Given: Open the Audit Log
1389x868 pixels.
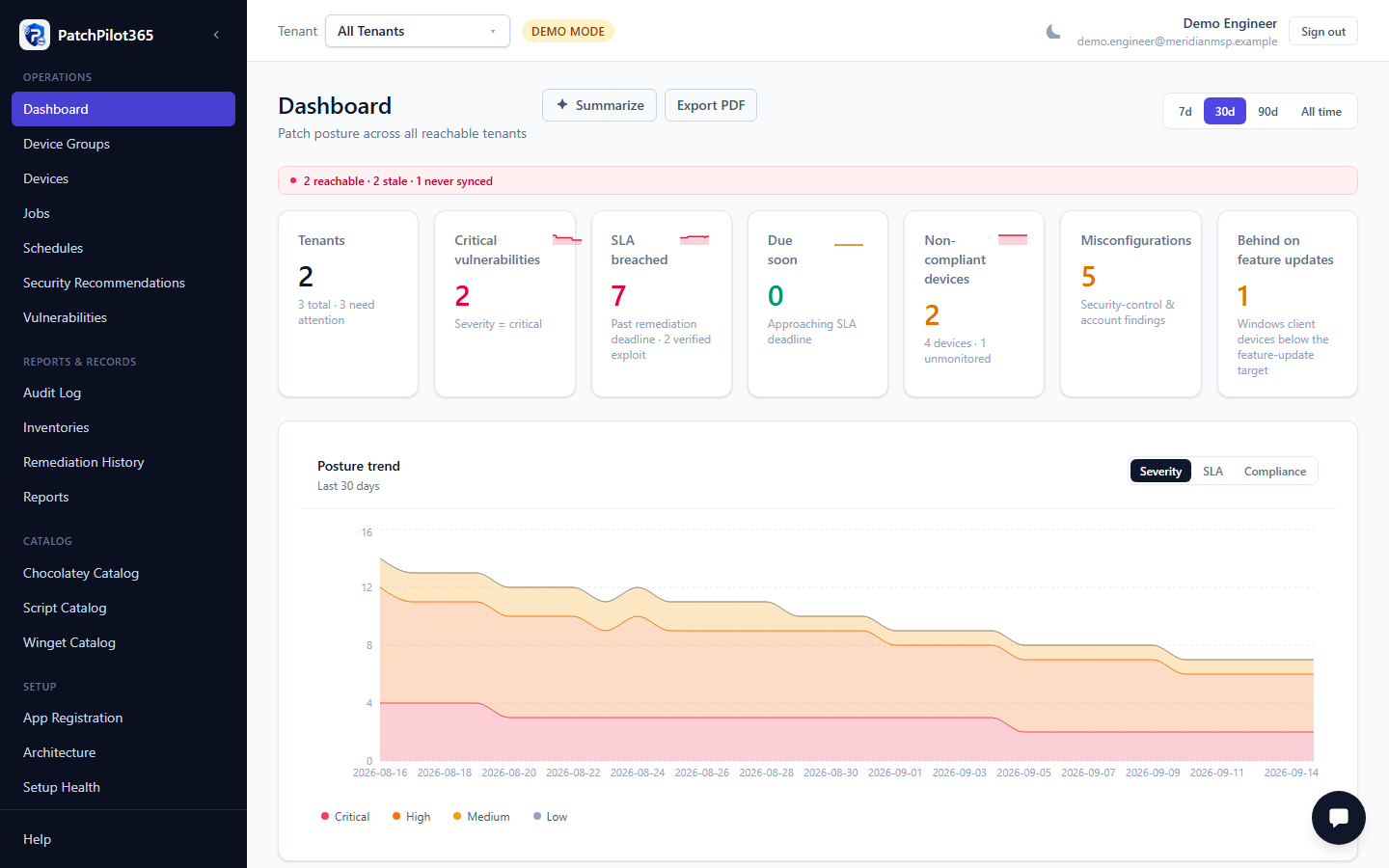Looking at the screenshot, I should [123, 393].
